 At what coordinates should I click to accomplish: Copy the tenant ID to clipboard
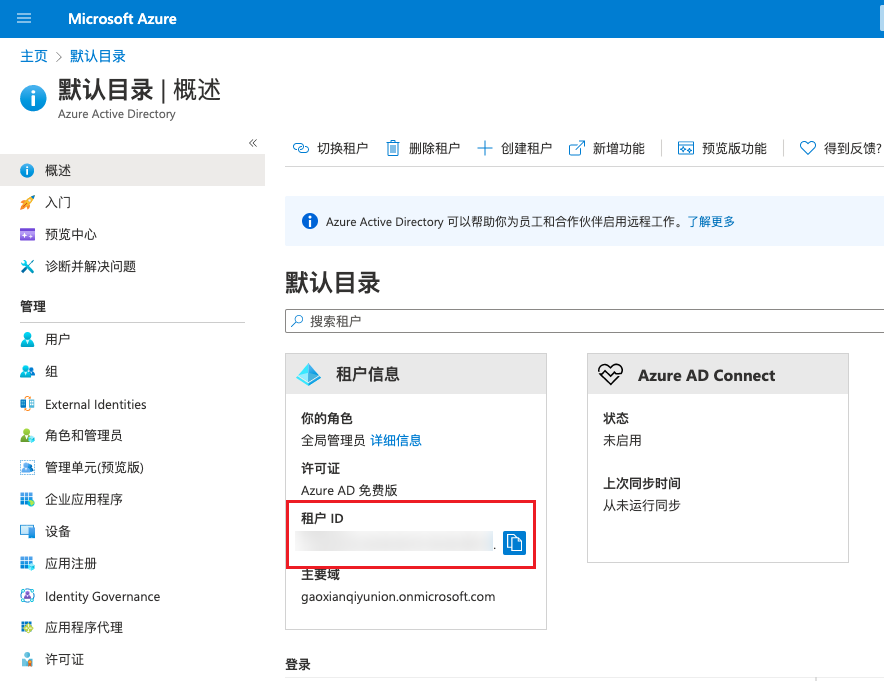(514, 543)
